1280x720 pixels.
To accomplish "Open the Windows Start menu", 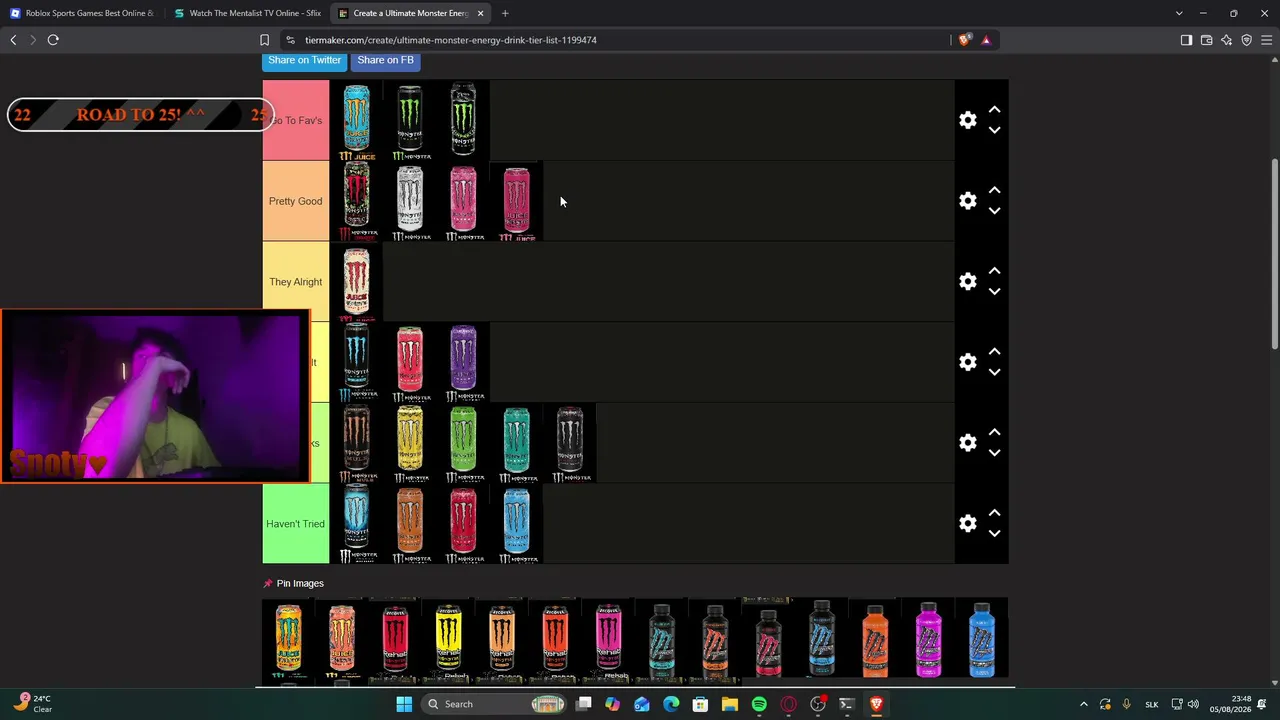I will [x=404, y=704].
